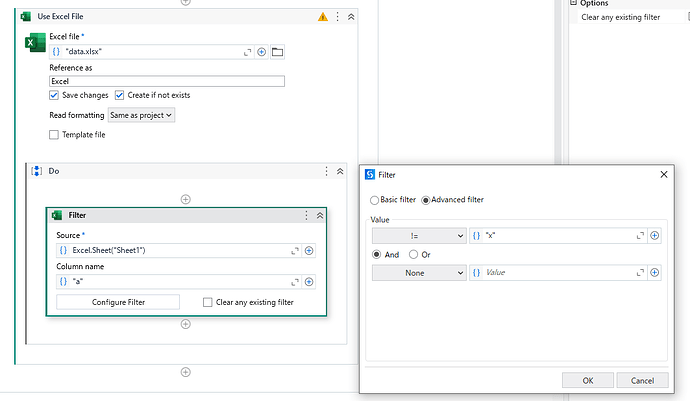Add activity above the Filter activity
The height and width of the screenshot is (401, 690).
coord(186,199)
